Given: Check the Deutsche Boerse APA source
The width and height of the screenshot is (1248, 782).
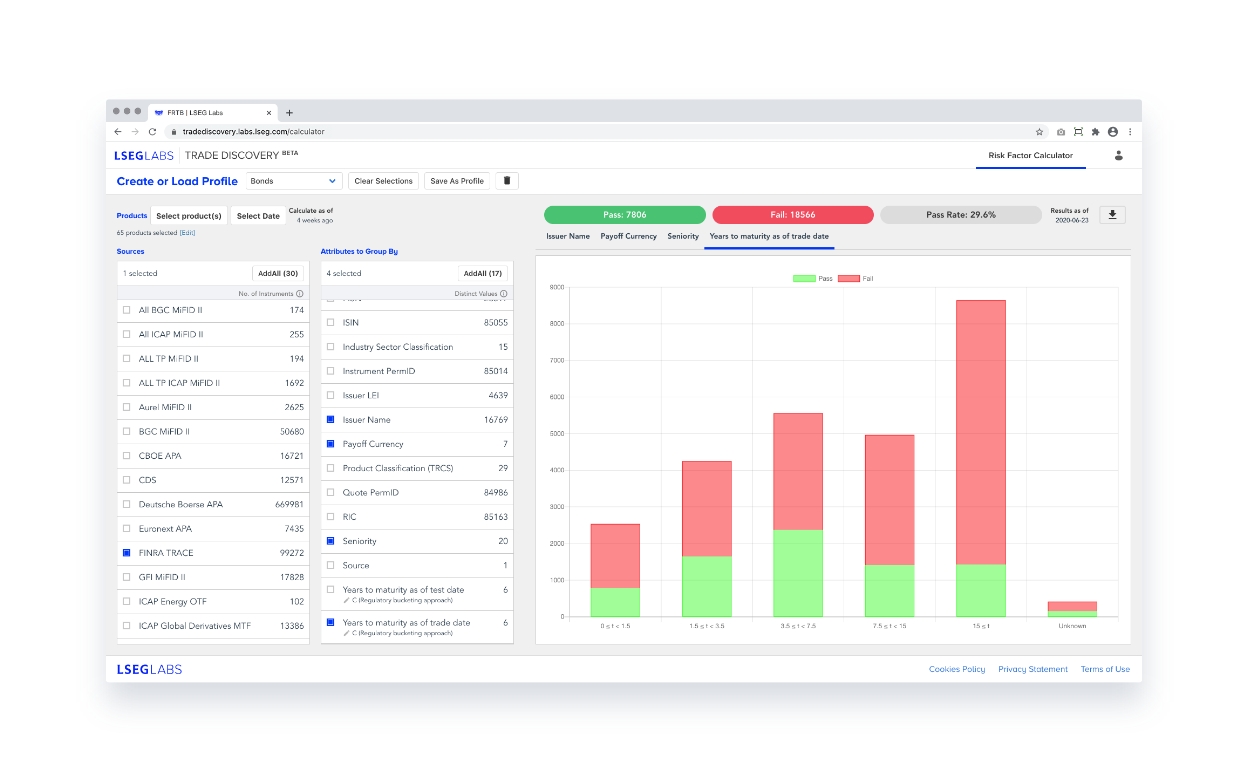Looking at the screenshot, I should point(127,504).
